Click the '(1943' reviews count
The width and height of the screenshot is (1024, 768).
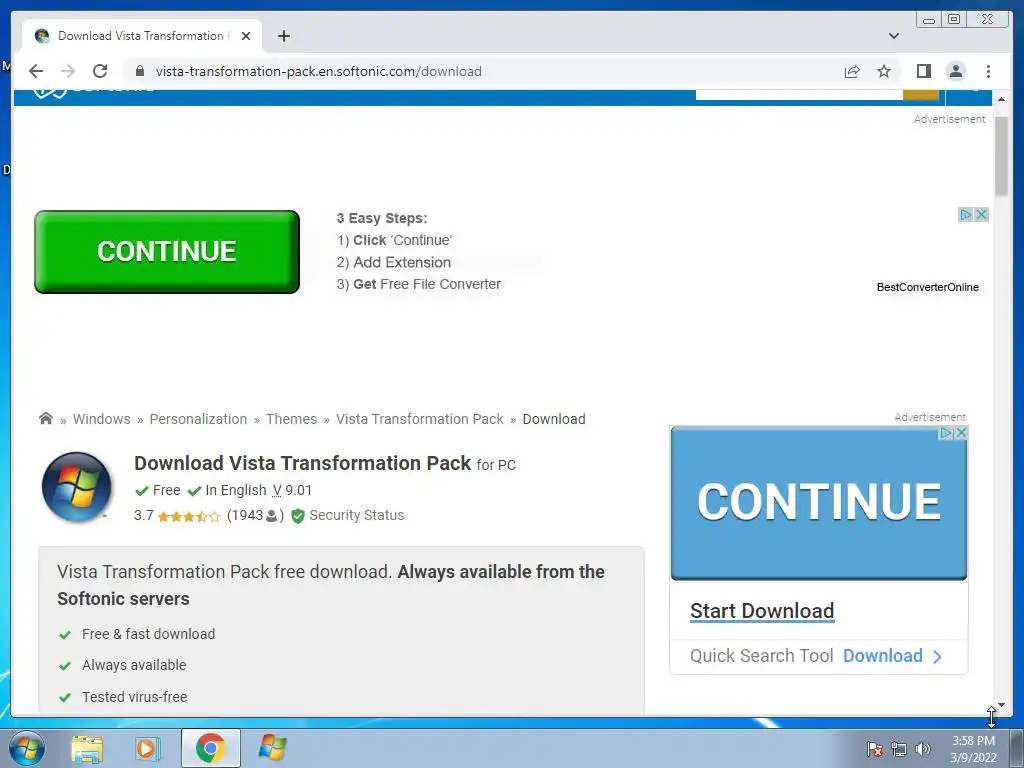click(245, 515)
